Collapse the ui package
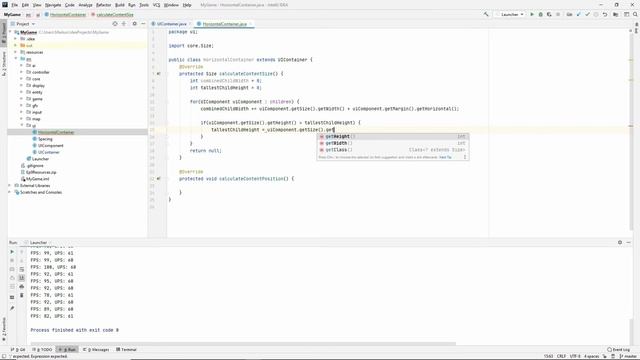This screenshot has height=360, width=640. (x=22, y=125)
